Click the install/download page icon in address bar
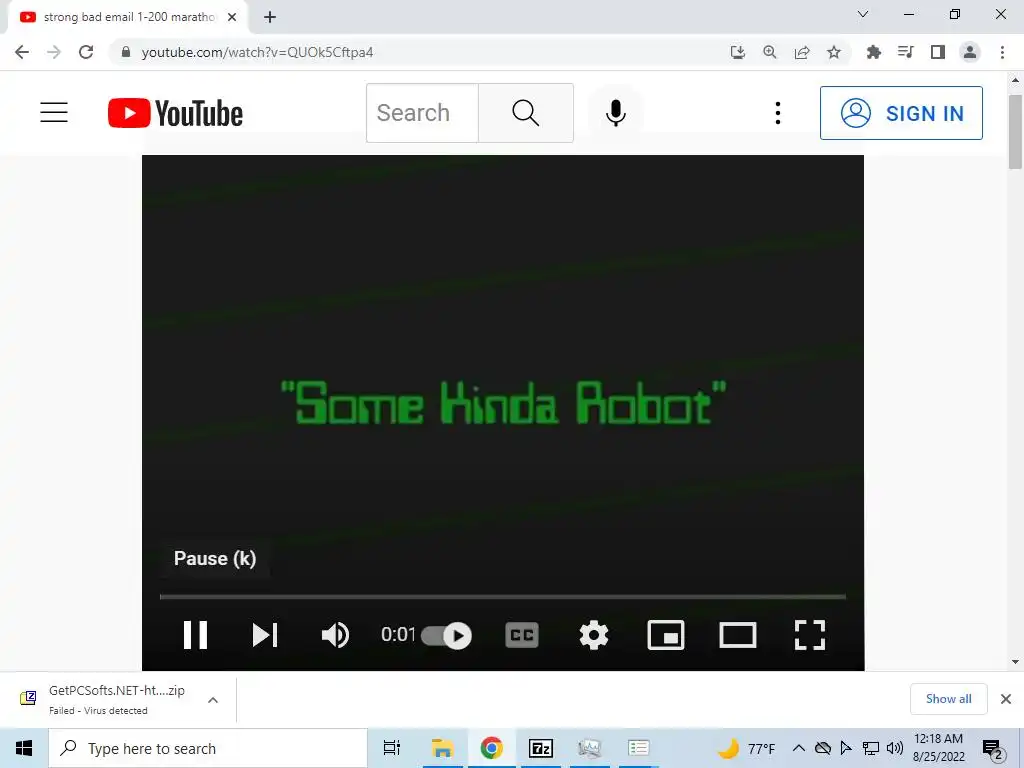1024x768 pixels. (738, 52)
